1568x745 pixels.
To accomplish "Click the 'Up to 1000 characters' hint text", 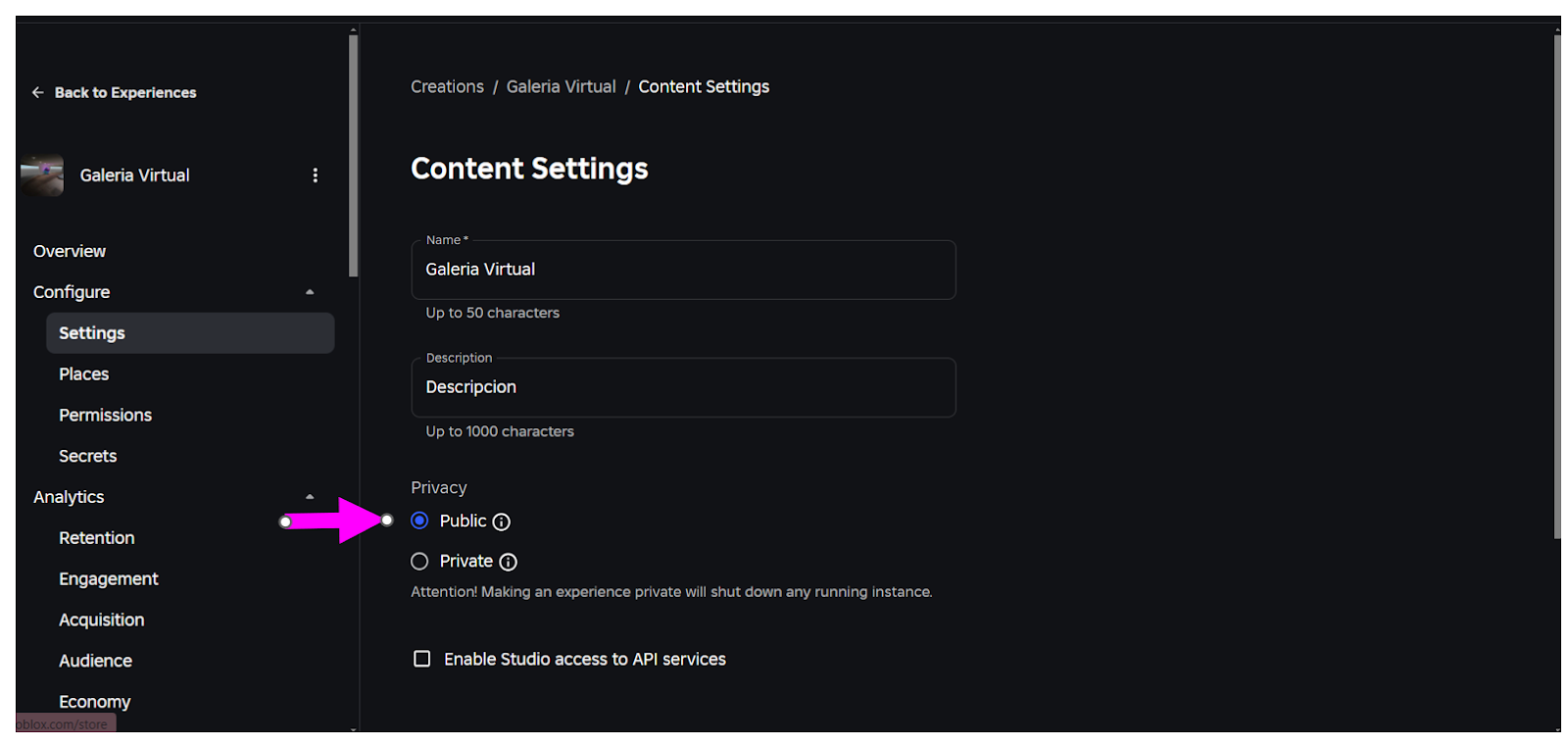I will pyautogui.click(x=500, y=431).
